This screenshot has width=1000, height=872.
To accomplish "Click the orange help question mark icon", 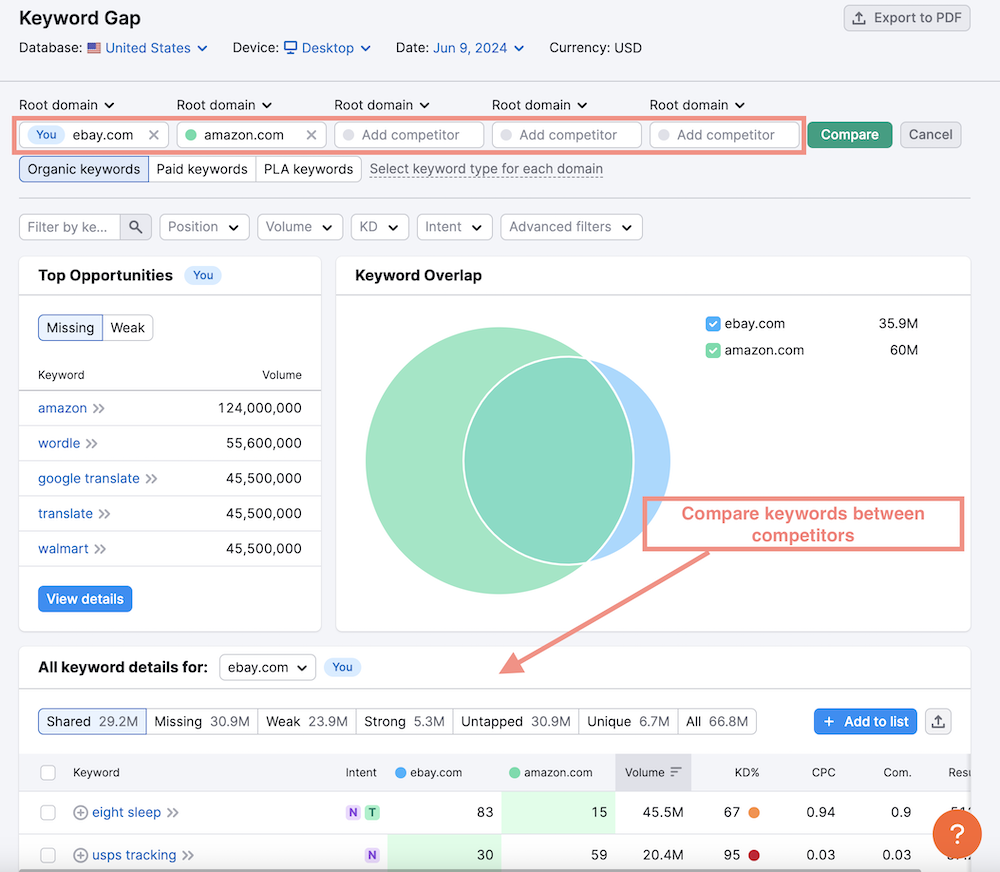I will [x=956, y=834].
